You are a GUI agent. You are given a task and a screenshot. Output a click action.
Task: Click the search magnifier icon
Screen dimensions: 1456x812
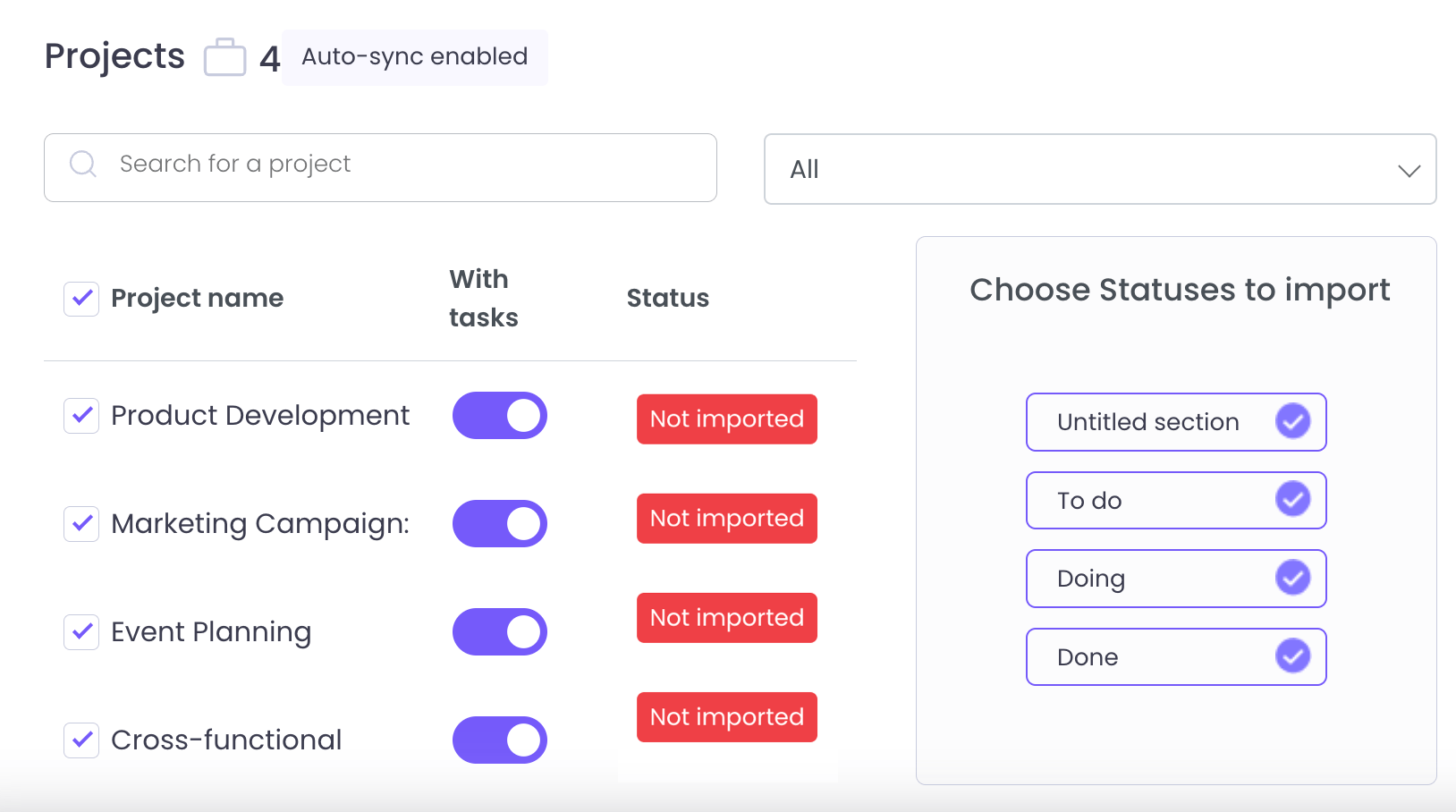tap(83, 164)
